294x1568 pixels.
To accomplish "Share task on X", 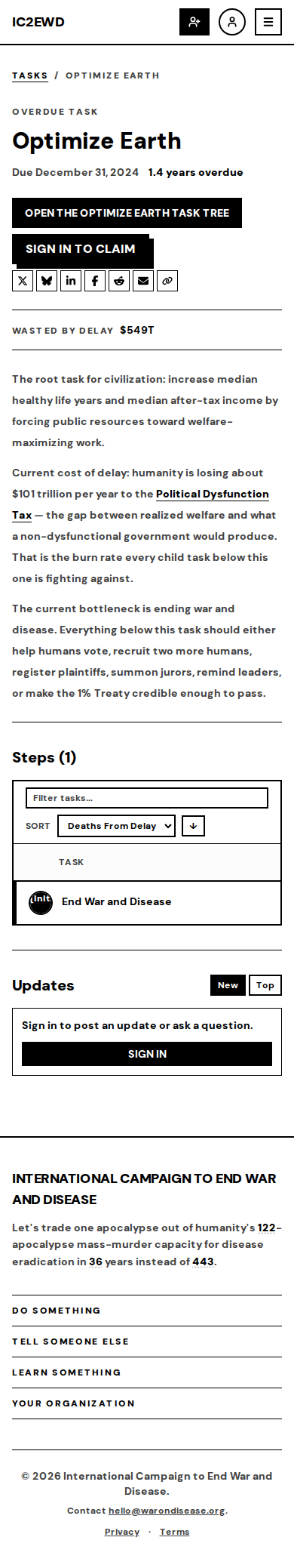I will tap(23, 281).
